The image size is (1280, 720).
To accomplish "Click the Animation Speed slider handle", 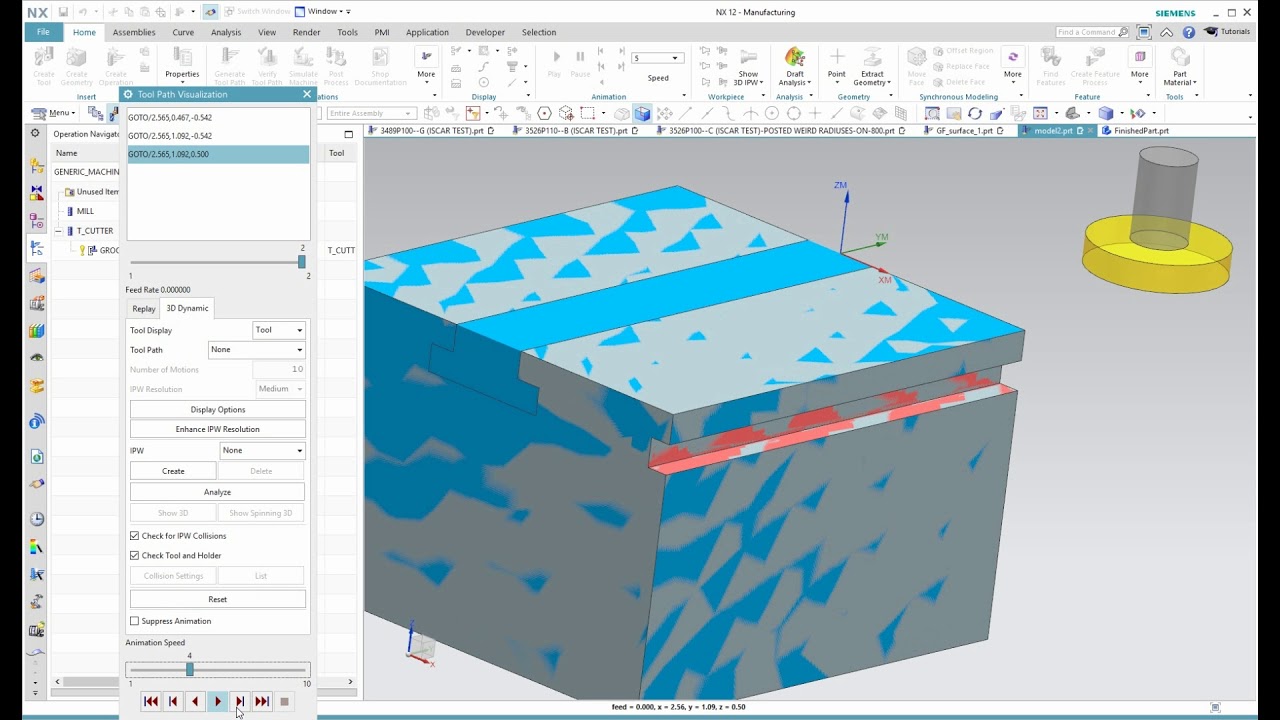I will click(189, 669).
